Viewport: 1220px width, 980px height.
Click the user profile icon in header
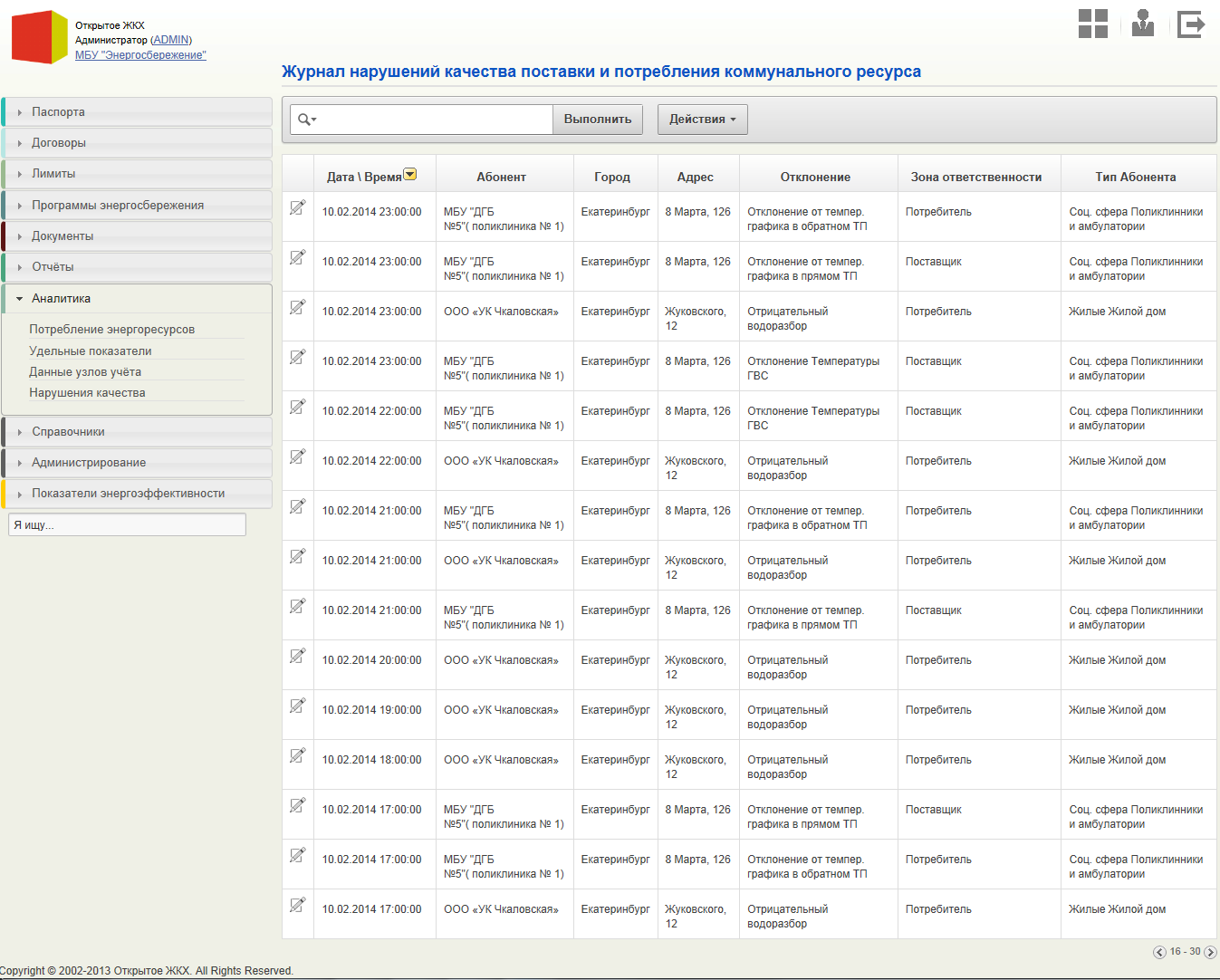click(x=1143, y=24)
